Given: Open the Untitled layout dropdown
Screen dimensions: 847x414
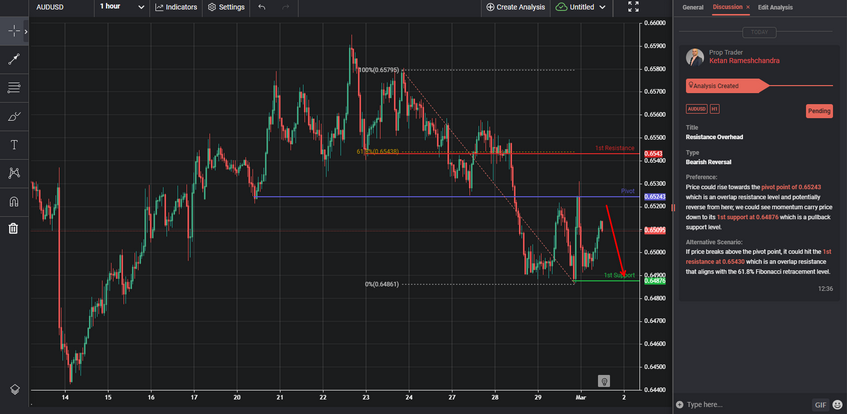Looking at the screenshot, I should coord(581,7).
